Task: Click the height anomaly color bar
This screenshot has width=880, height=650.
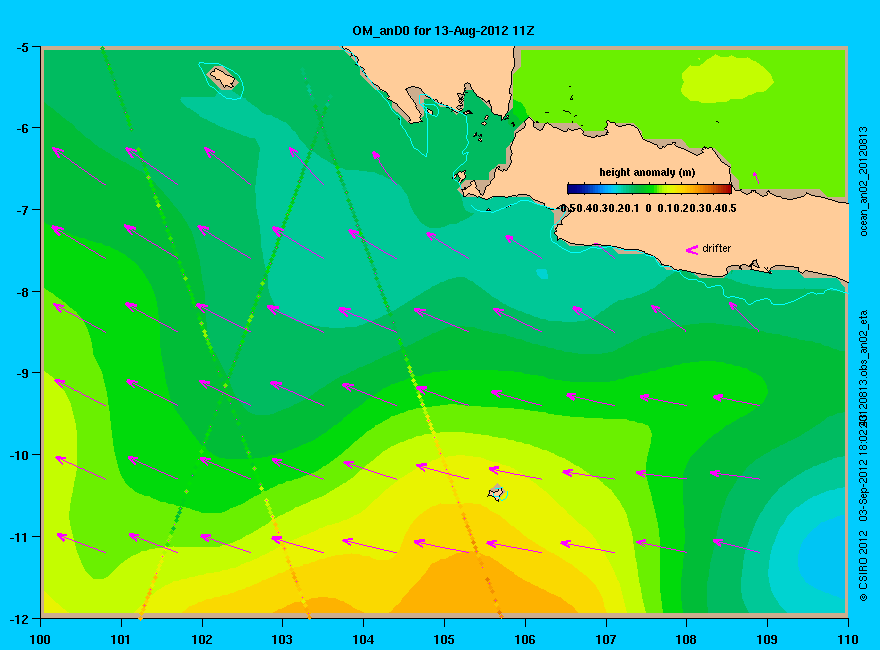Action: 649,189
